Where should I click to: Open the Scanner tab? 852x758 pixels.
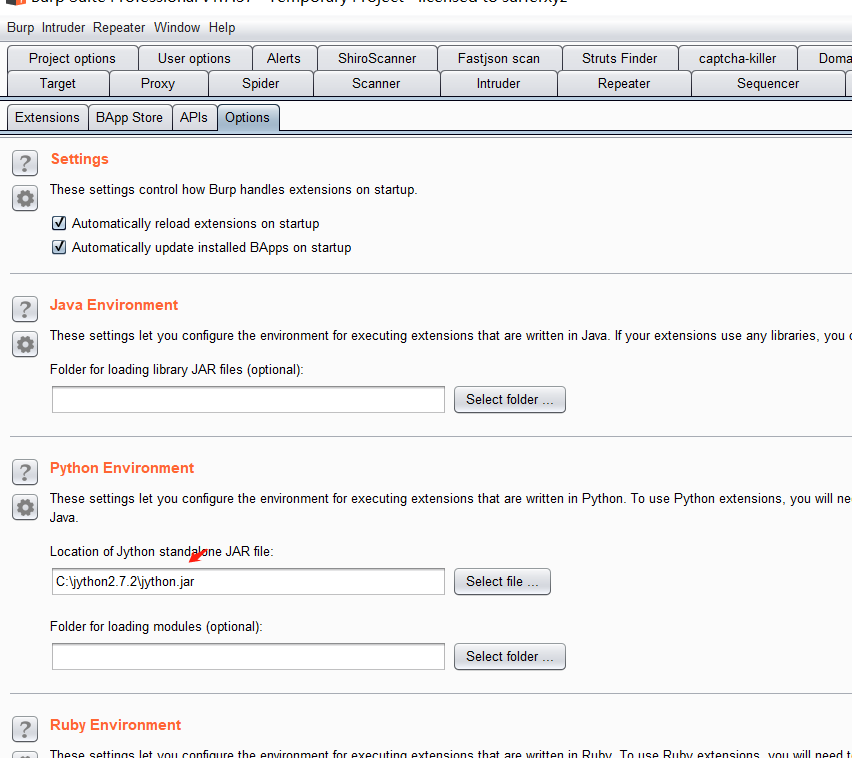point(376,84)
